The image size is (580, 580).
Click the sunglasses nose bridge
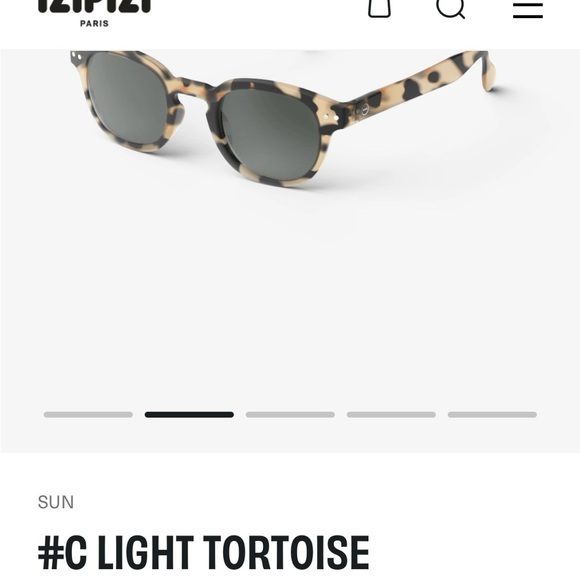(192, 92)
